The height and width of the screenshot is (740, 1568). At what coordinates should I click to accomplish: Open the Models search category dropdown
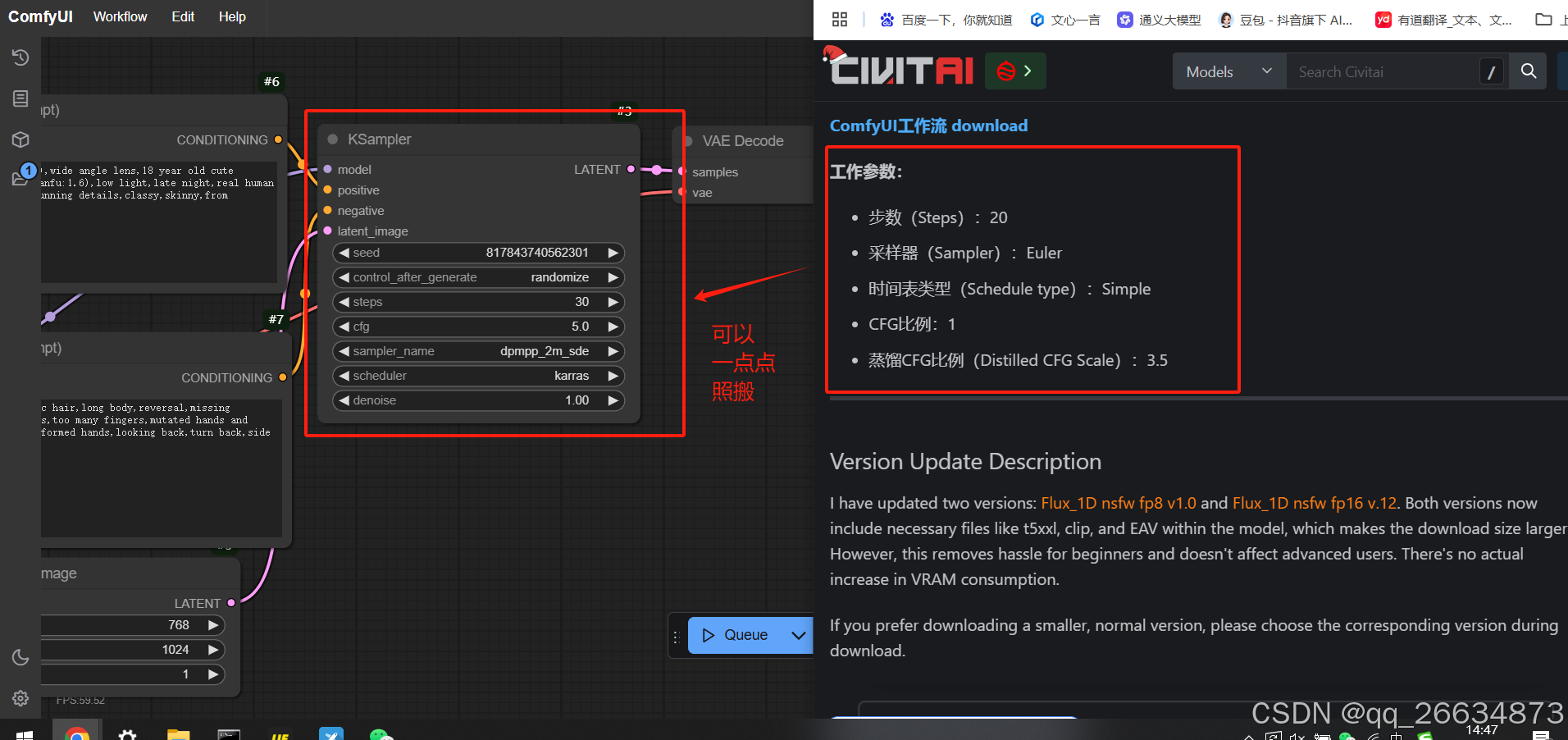[1229, 71]
